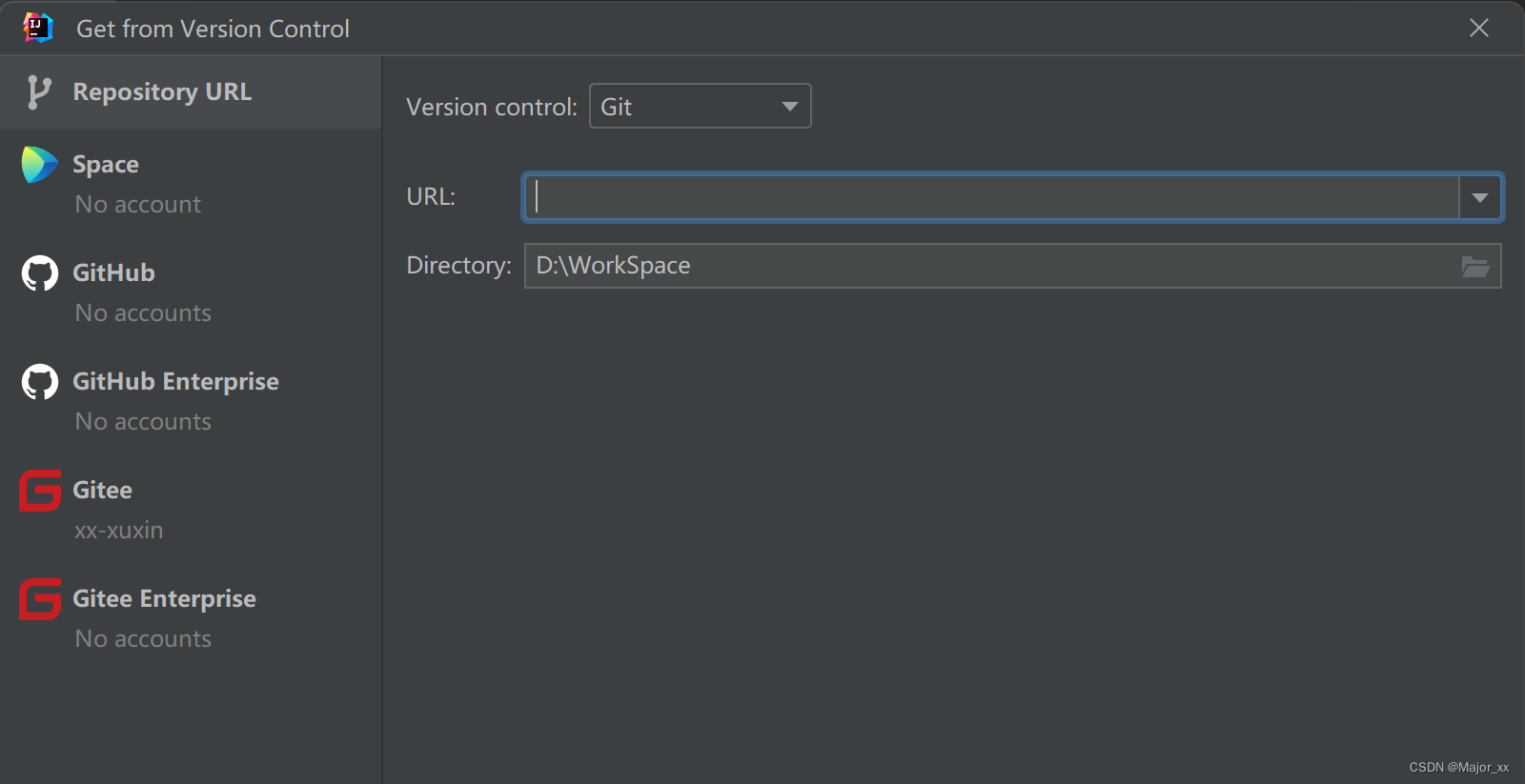Viewport: 1525px width, 784px height.
Task: Select the GitHub entry in sidebar
Action: click(x=191, y=291)
